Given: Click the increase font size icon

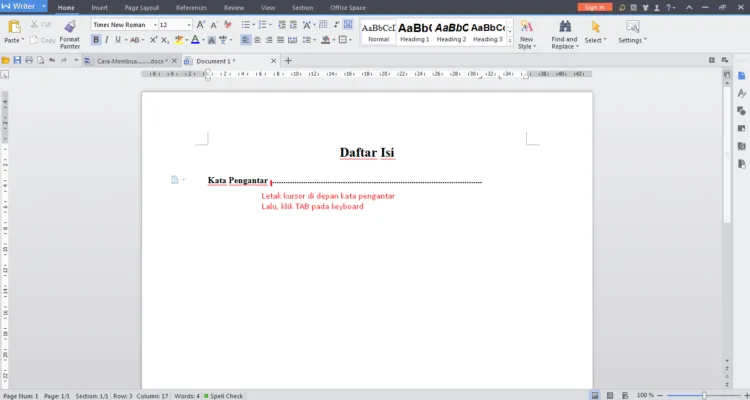Looking at the screenshot, I should (x=201, y=24).
